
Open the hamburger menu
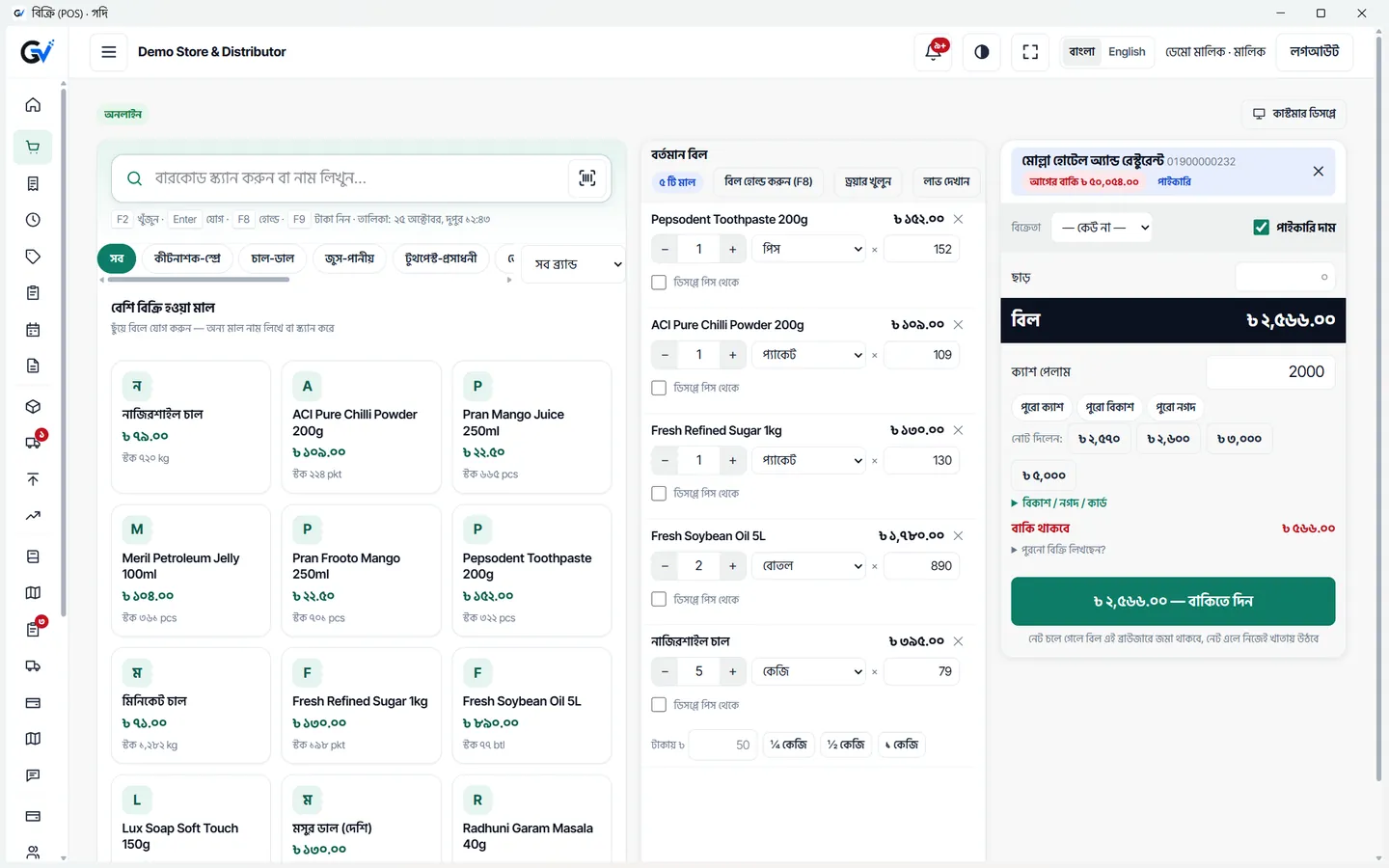109,52
